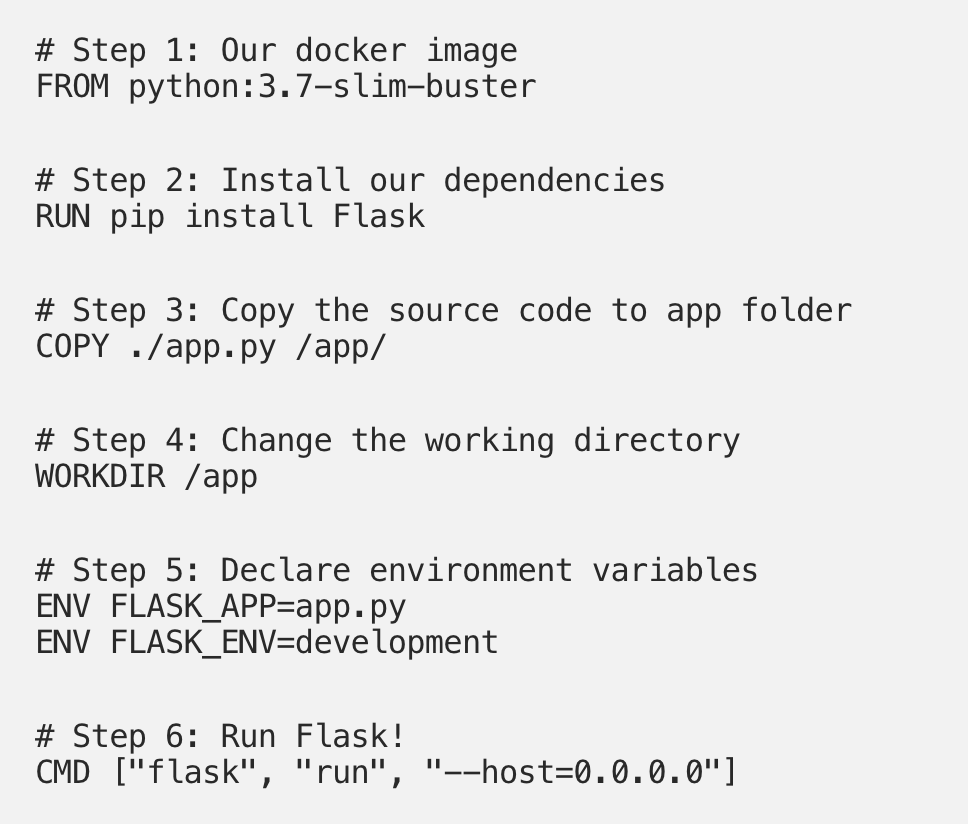Image resolution: width=968 pixels, height=824 pixels.
Task: Click FLASK_APP=app.py variable text
Action: tap(258, 607)
